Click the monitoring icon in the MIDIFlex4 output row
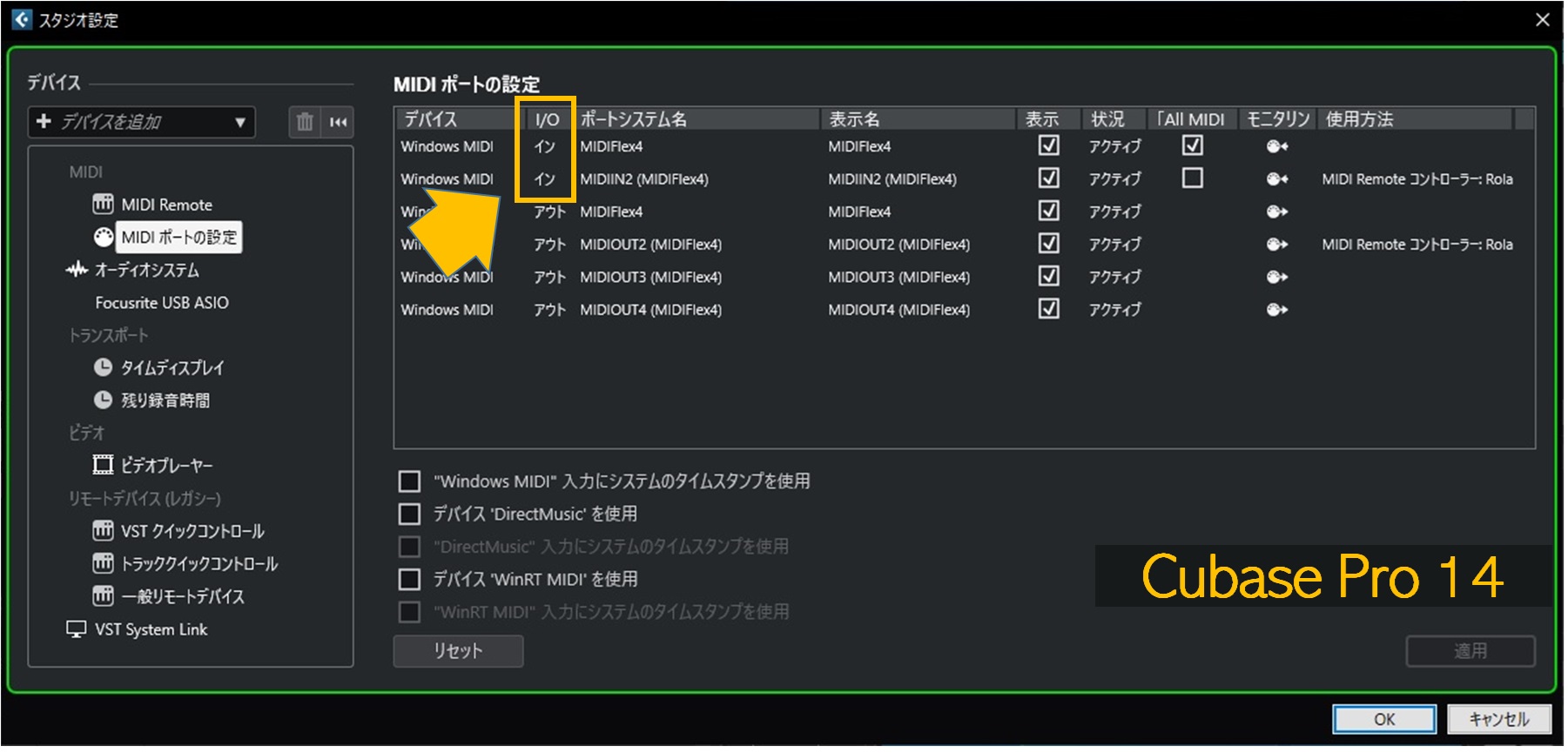 coord(1277,212)
